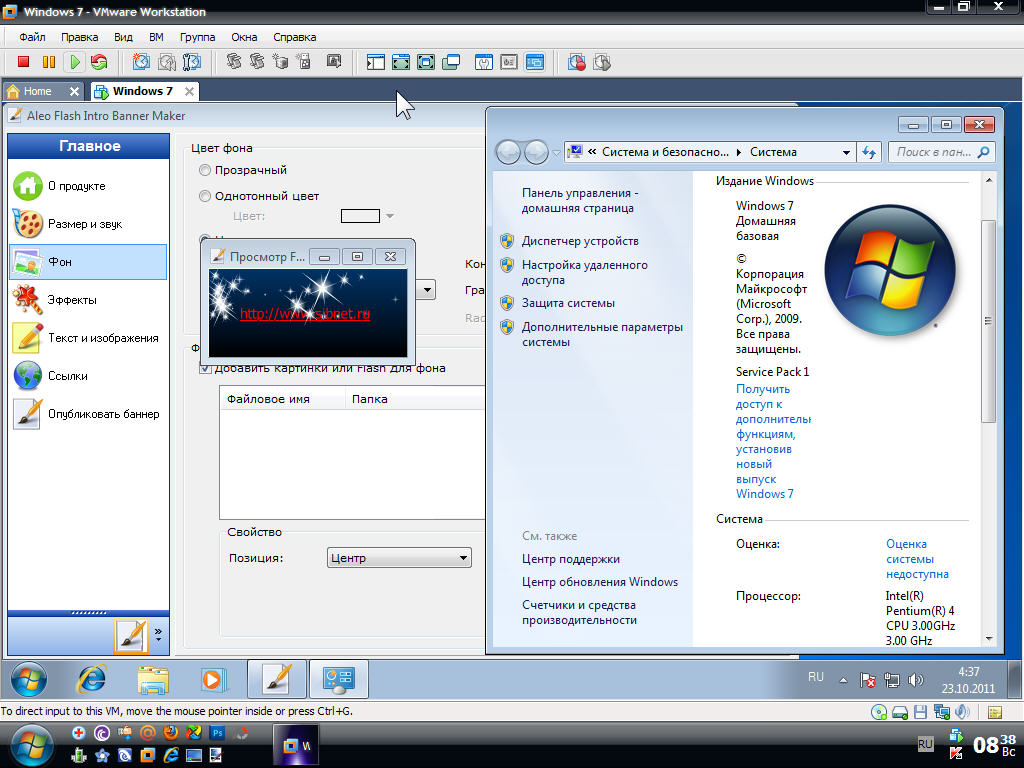Click the VMware summary view icon
Screen dimensions: 1024x768
click(x=484, y=62)
